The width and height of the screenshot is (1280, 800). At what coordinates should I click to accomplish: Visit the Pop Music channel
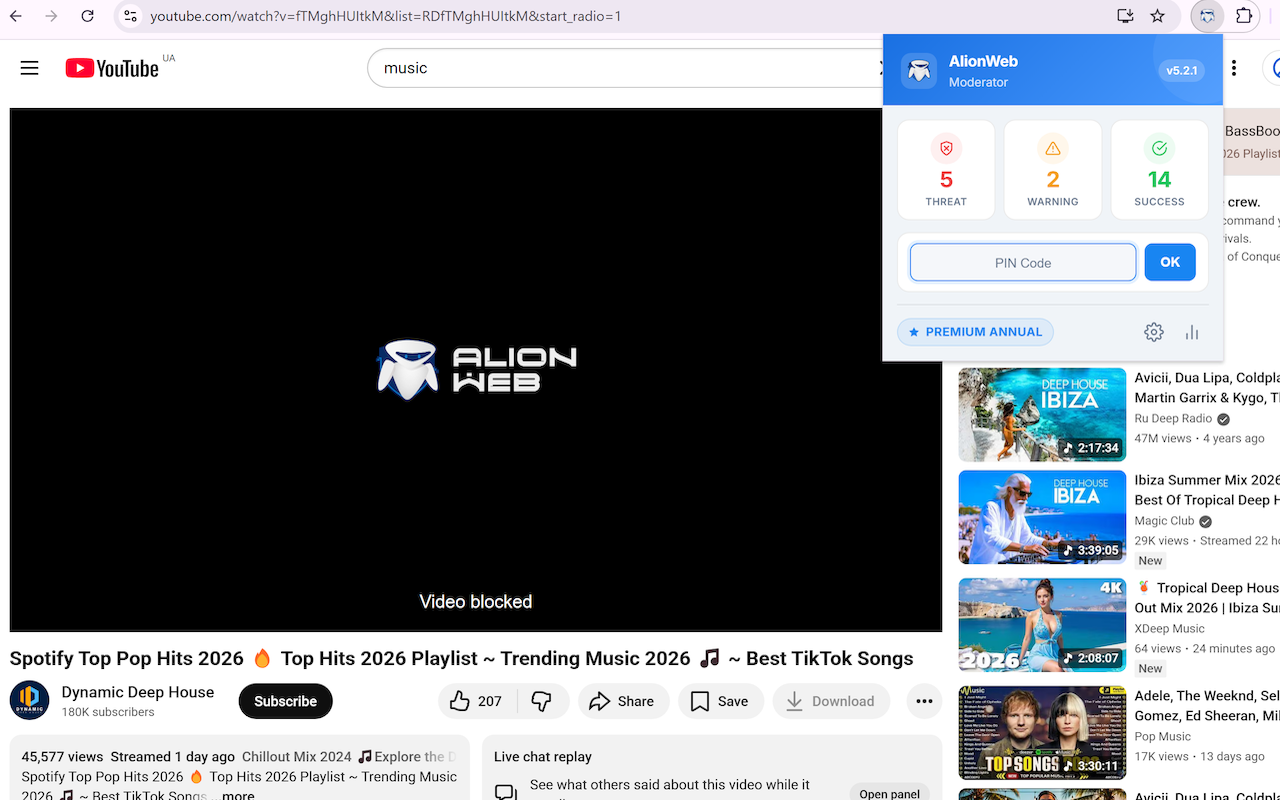pos(1163,736)
